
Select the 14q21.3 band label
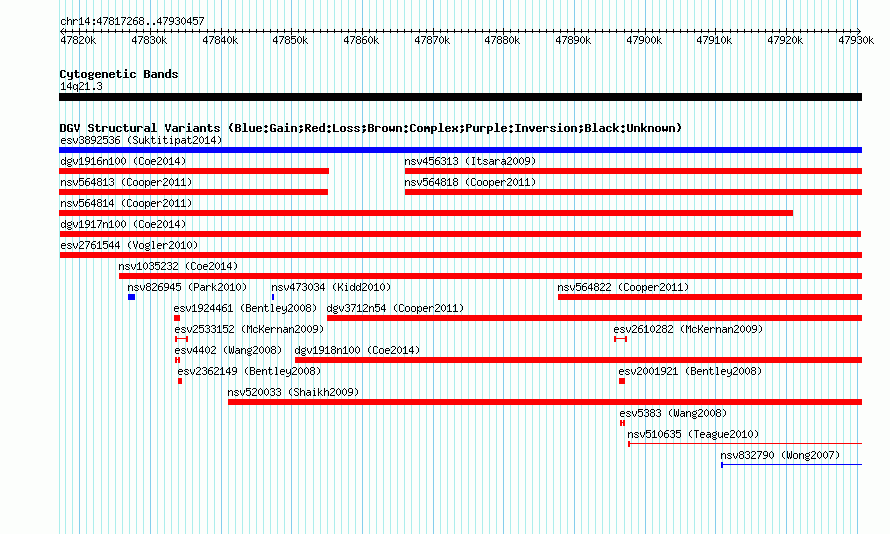(81, 86)
